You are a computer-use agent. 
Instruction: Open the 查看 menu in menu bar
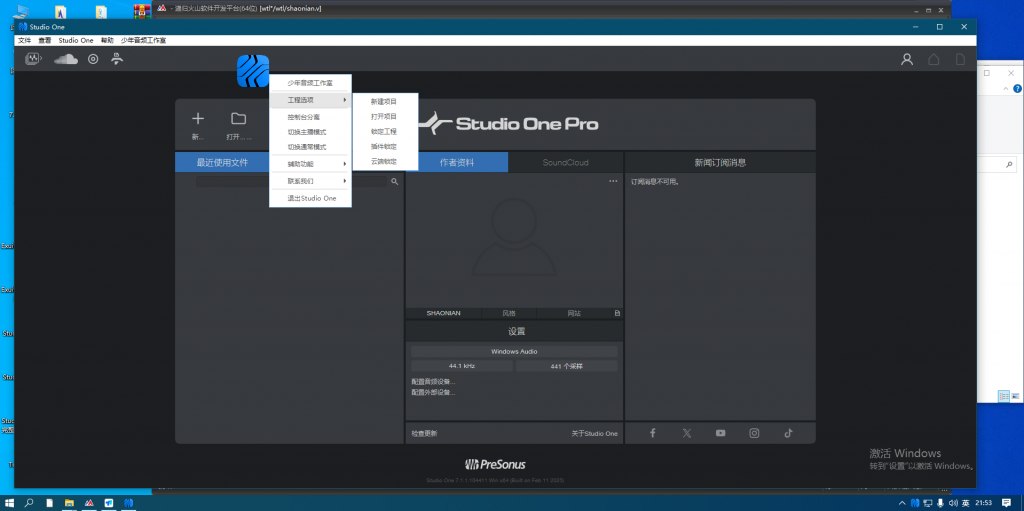[44, 41]
